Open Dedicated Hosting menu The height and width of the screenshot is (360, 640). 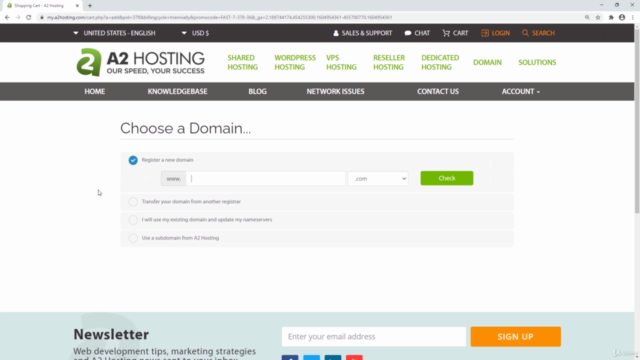(x=440, y=62)
